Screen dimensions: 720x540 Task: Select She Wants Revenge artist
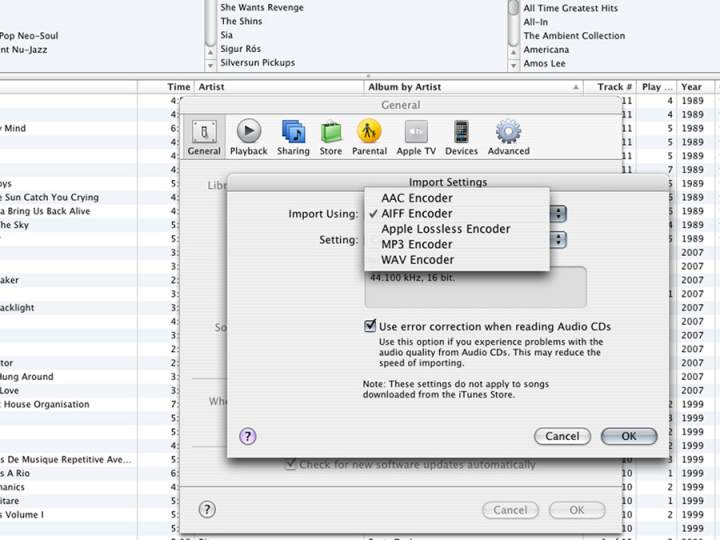pyautogui.click(x=262, y=7)
